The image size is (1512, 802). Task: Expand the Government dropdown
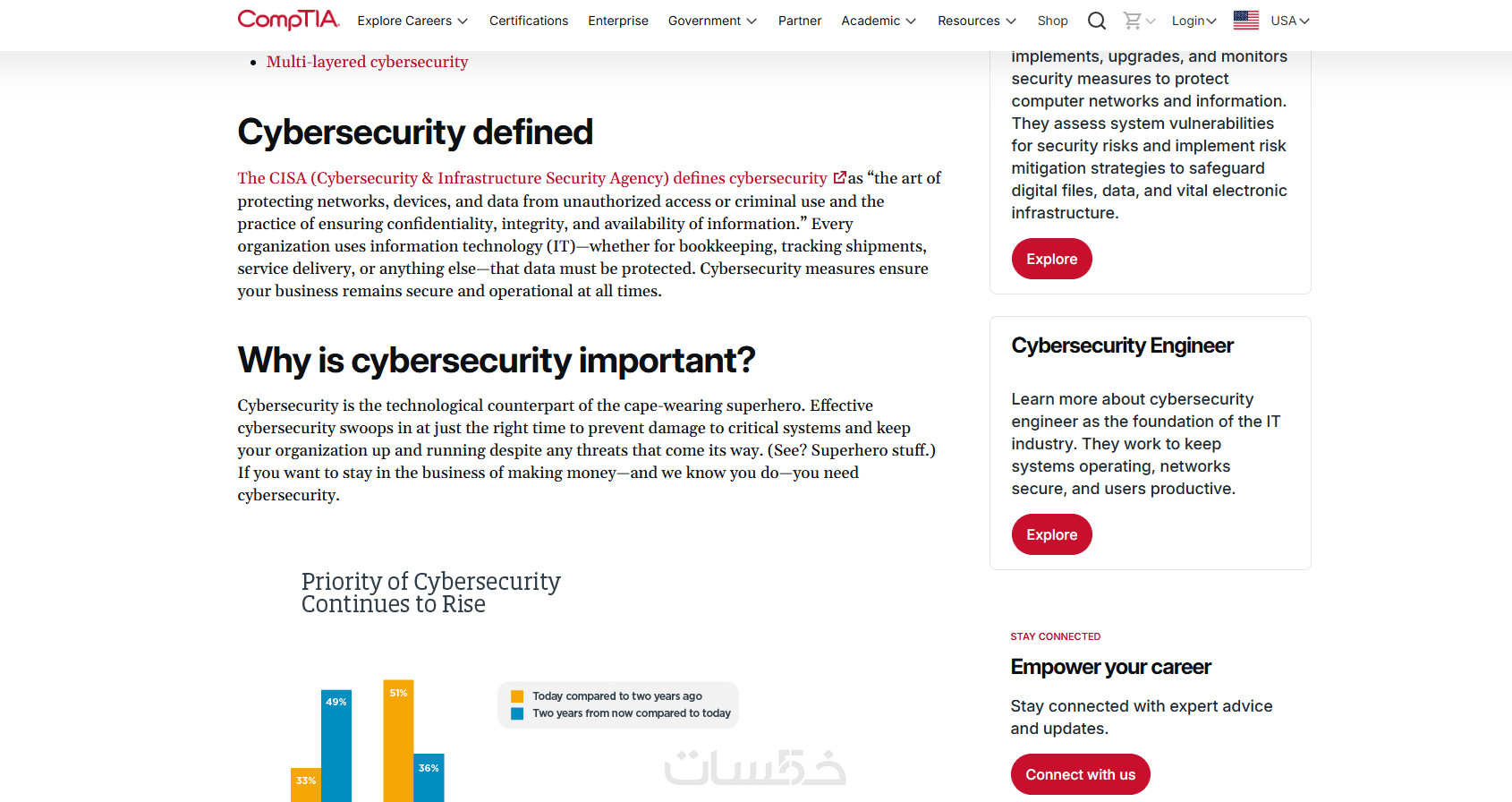point(712,21)
